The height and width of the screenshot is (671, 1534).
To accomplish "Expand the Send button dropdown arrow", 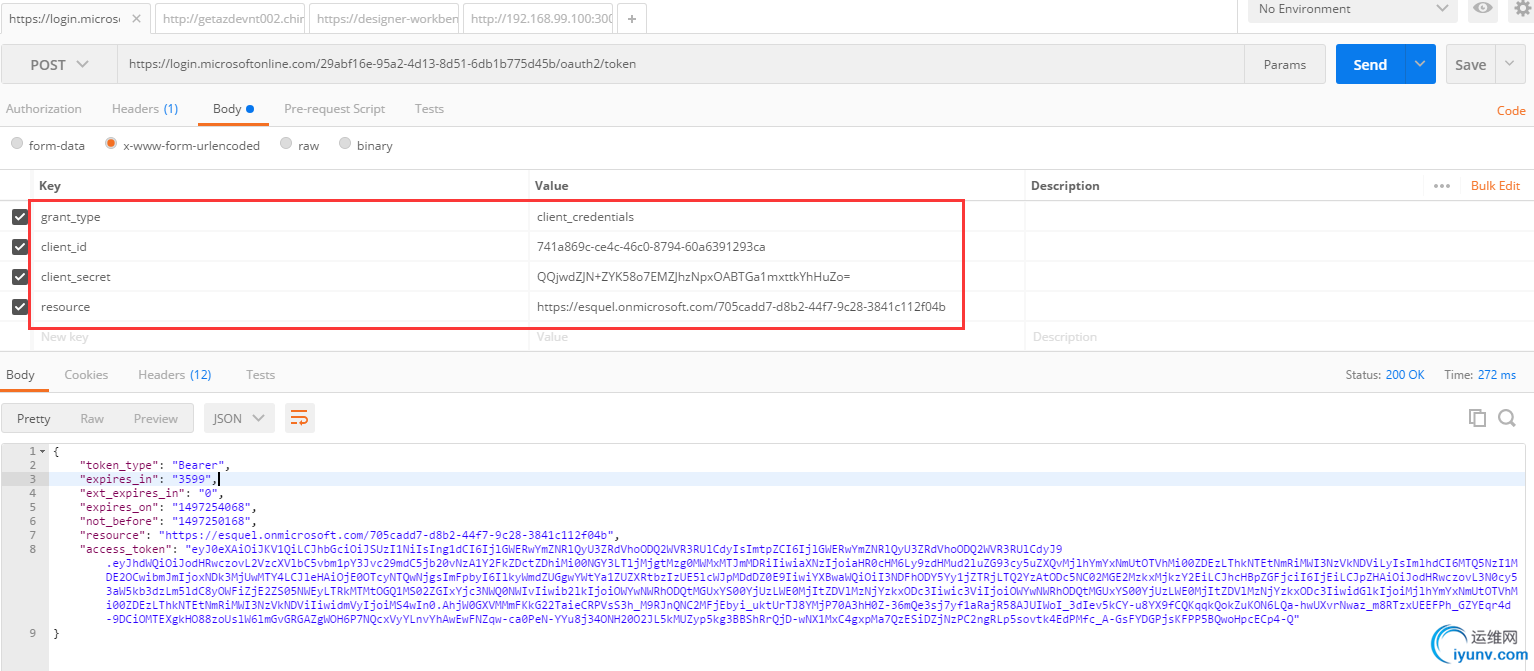I will point(1420,64).
